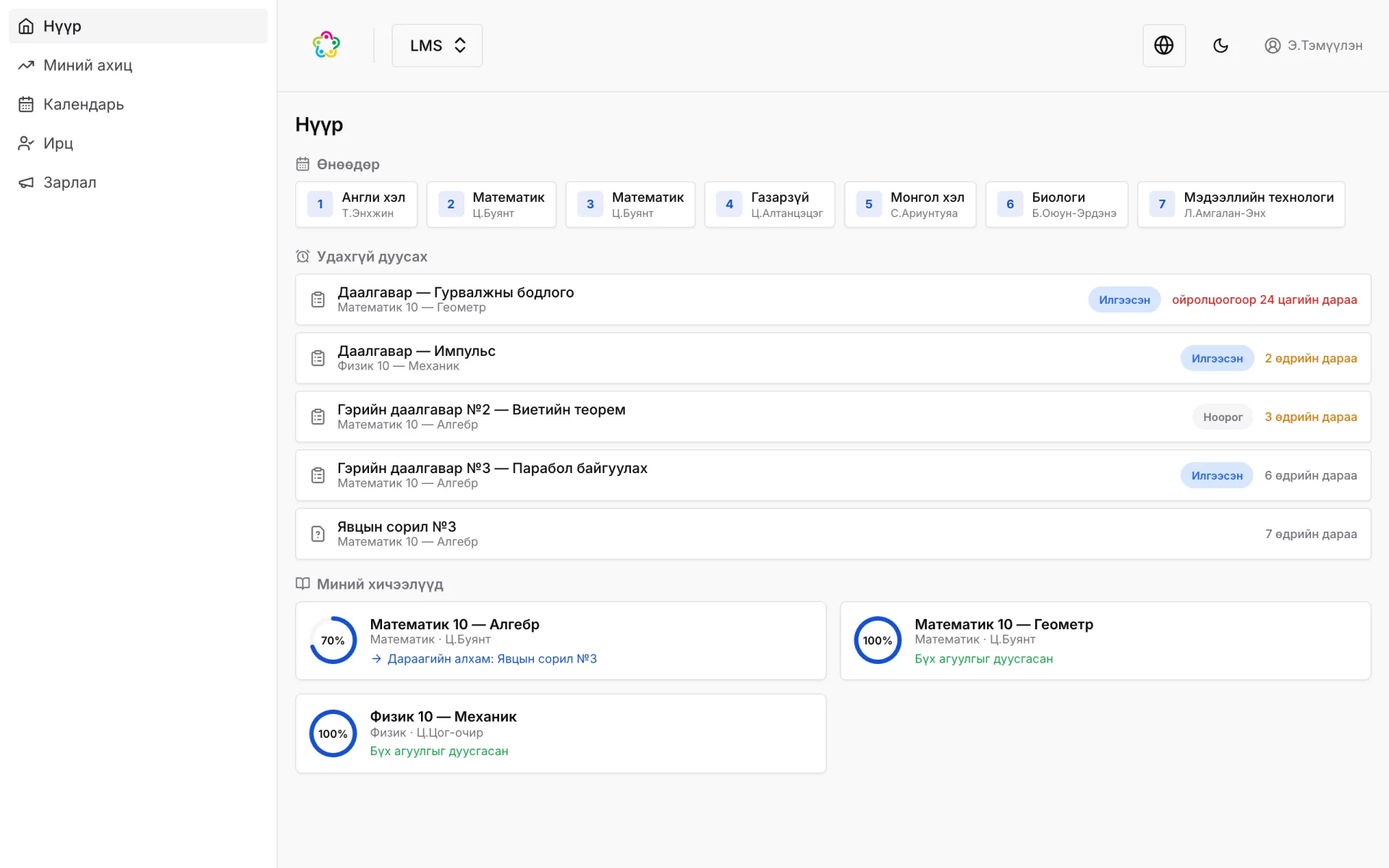Open Гэрийн даалгавар №3 Парабол байгуулах
The image size is (1389, 868).
(x=833, y=475)
